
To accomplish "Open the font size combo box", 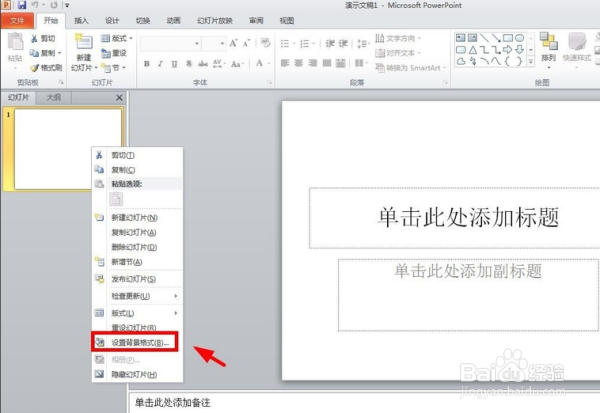I will click(214, 44).
